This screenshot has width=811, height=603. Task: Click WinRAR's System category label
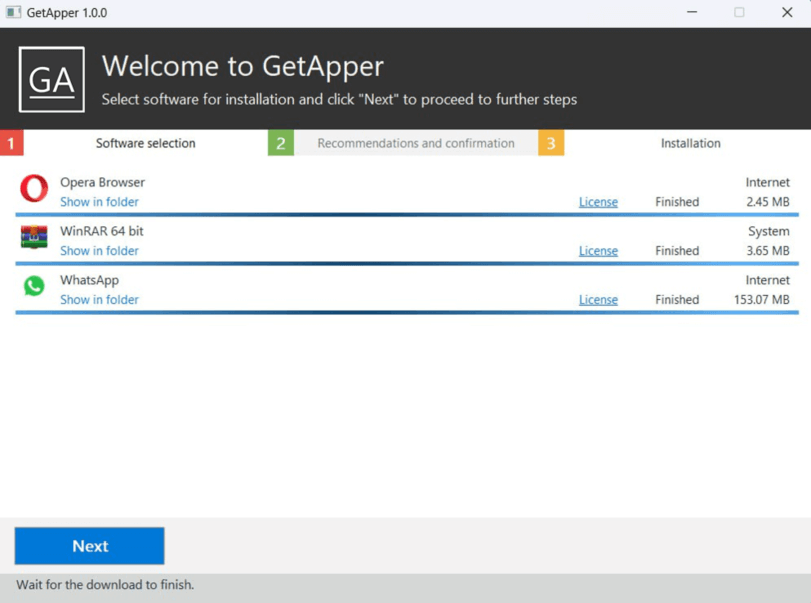(769, 231)
